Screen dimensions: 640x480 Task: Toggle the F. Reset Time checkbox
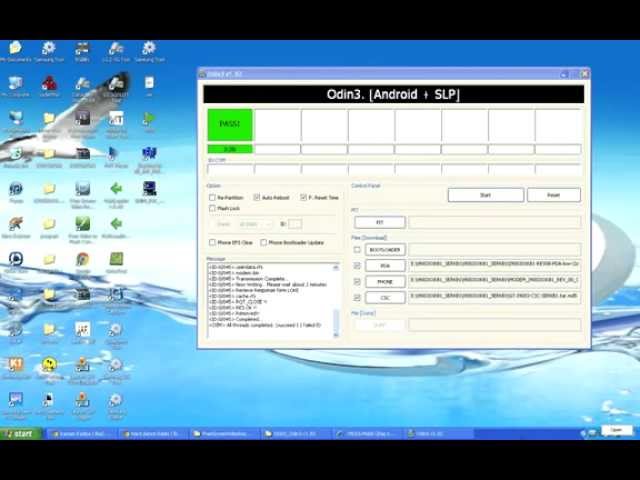(303, 198)
